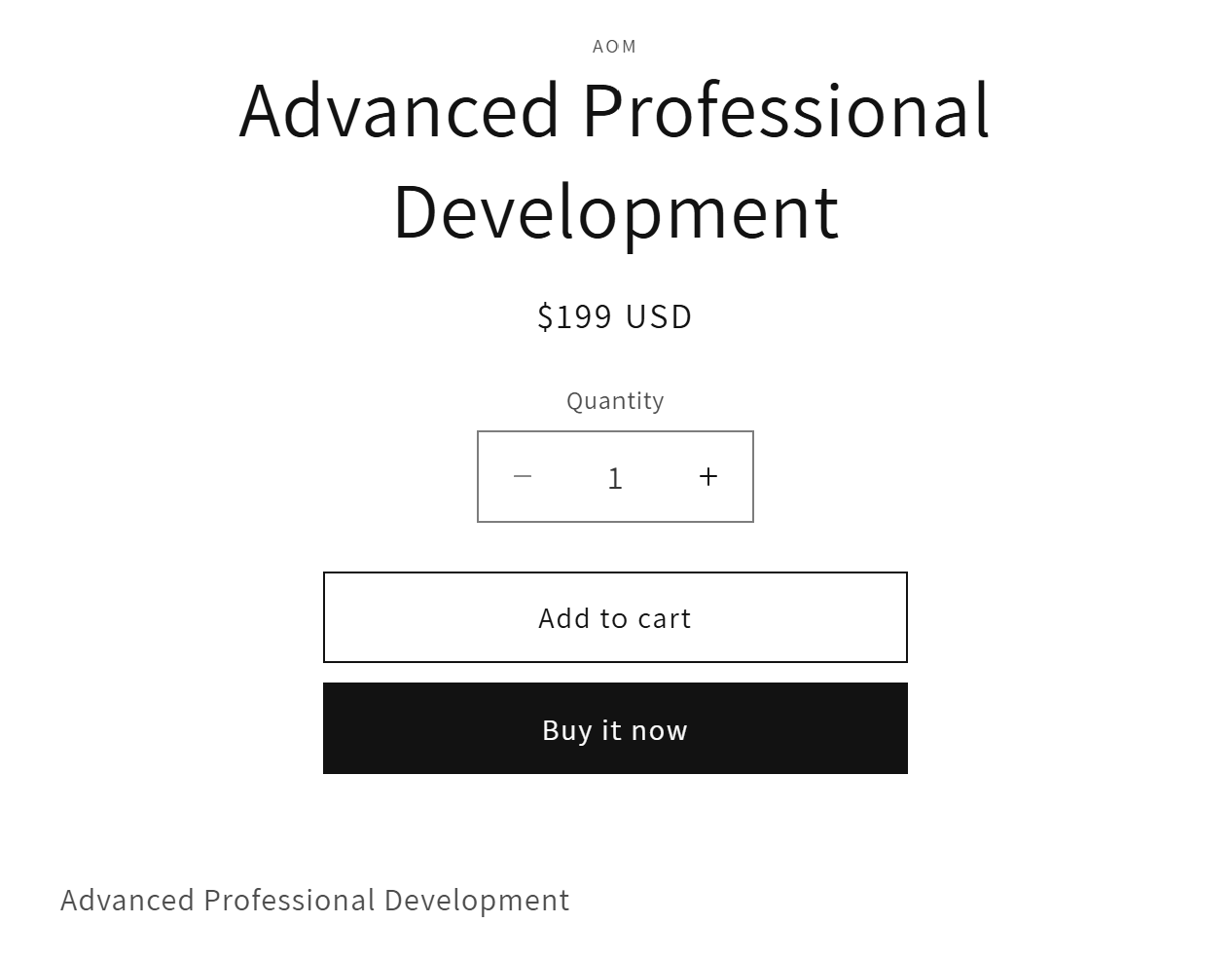Click the Buy it now button
Screen dimensions: 1232x960
click(615, 728)
